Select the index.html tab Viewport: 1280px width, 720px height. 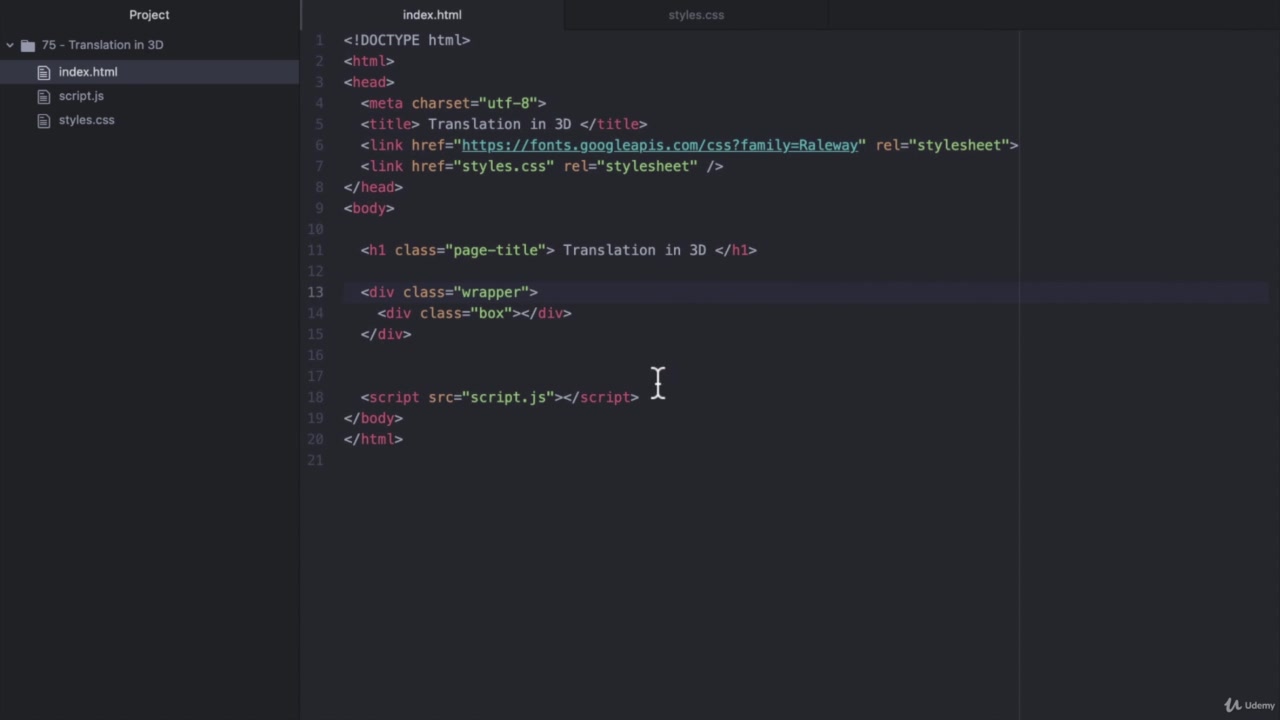pyautogui.click(x=432, y=14)
